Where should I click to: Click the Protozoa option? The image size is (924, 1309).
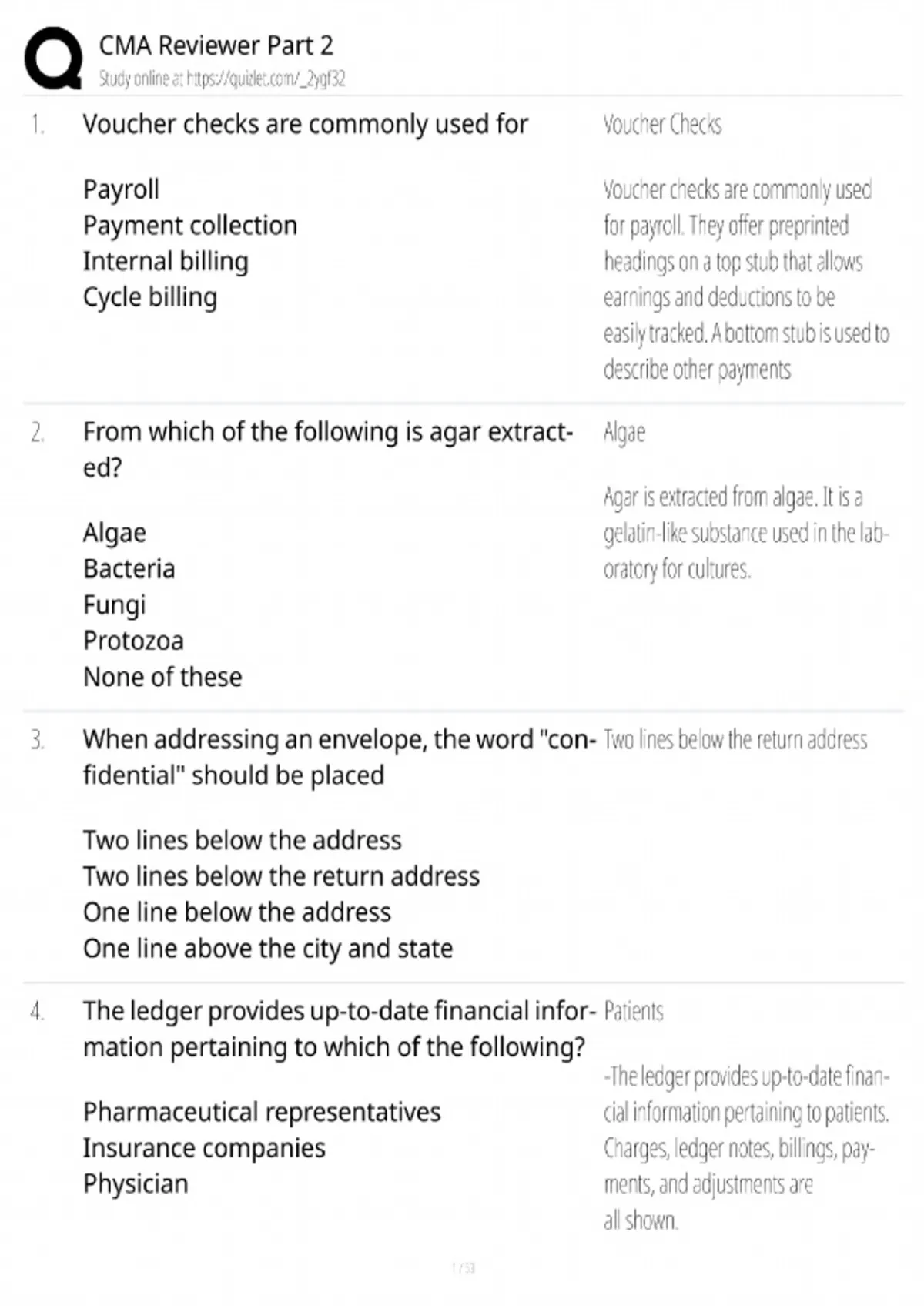133,641
